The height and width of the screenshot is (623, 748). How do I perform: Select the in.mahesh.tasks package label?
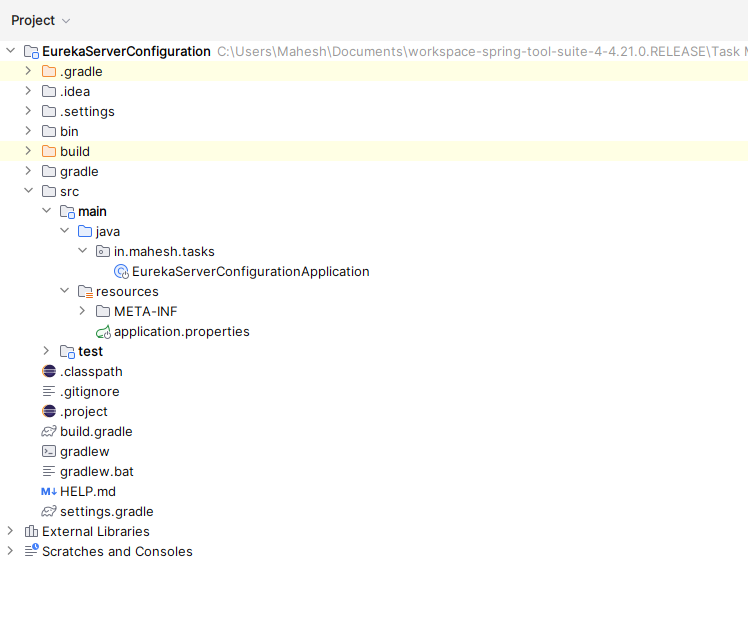(x=164, y=251)
